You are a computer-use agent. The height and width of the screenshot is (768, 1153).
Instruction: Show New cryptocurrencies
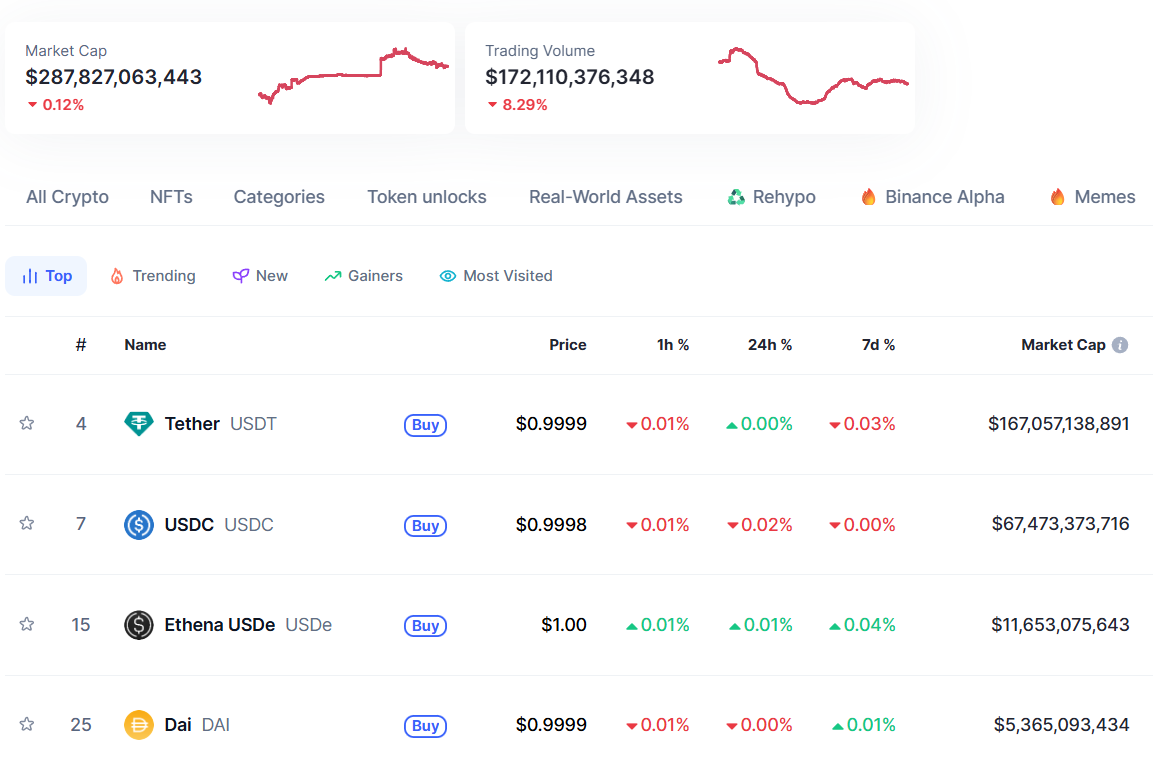click(260, 276)
